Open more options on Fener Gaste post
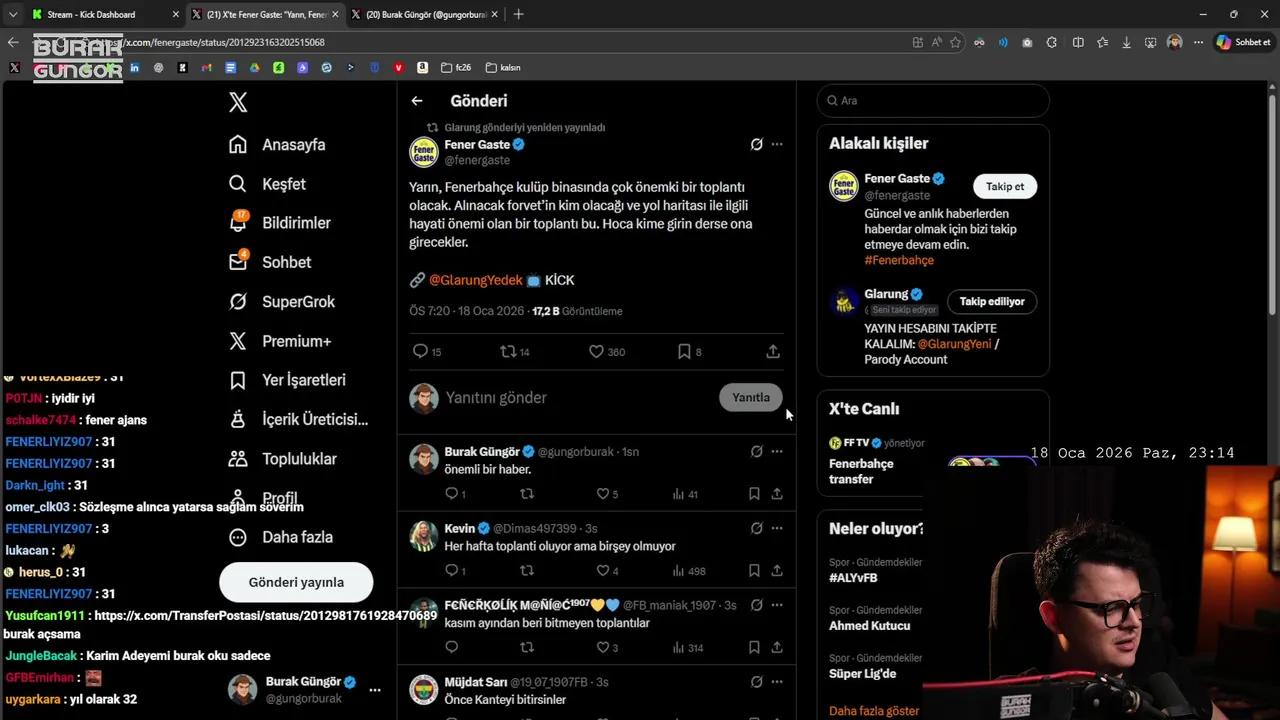The height and width of the screenshot is (720, 1280). (x=777, y=144)
